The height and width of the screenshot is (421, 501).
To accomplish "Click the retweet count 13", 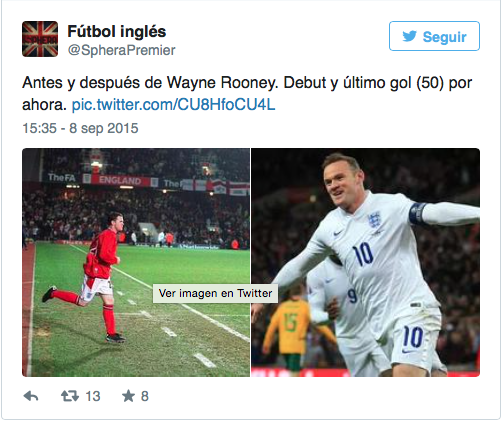I will (93, 396).
